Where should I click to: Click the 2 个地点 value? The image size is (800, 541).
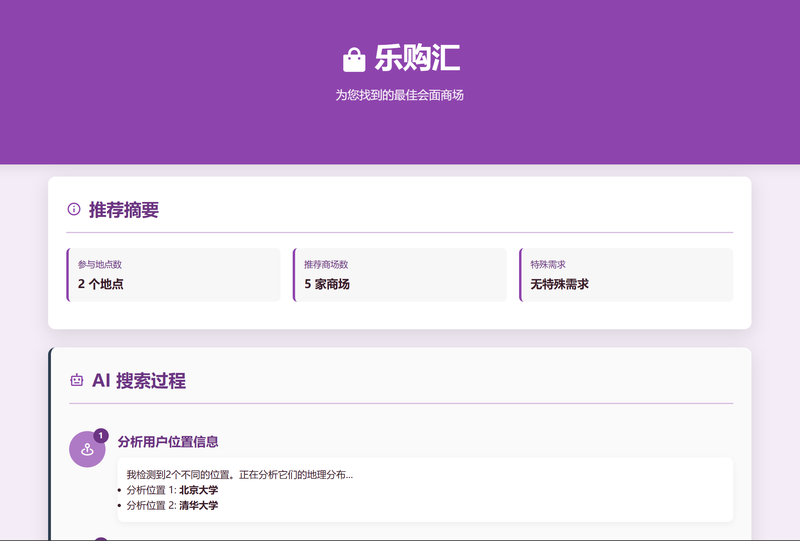click(101, 284)
